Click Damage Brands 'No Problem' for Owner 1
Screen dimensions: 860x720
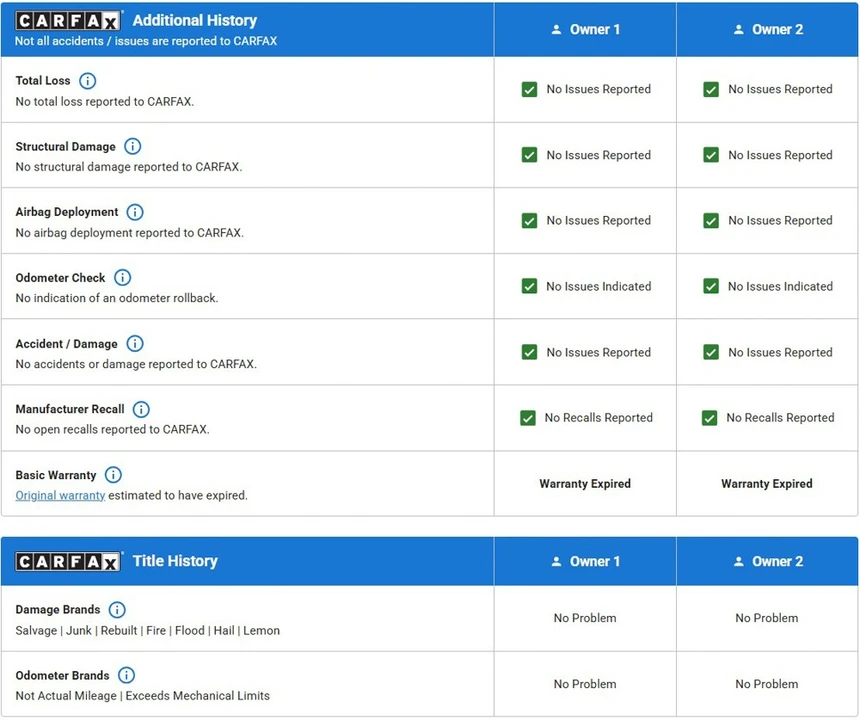(585, 618)
